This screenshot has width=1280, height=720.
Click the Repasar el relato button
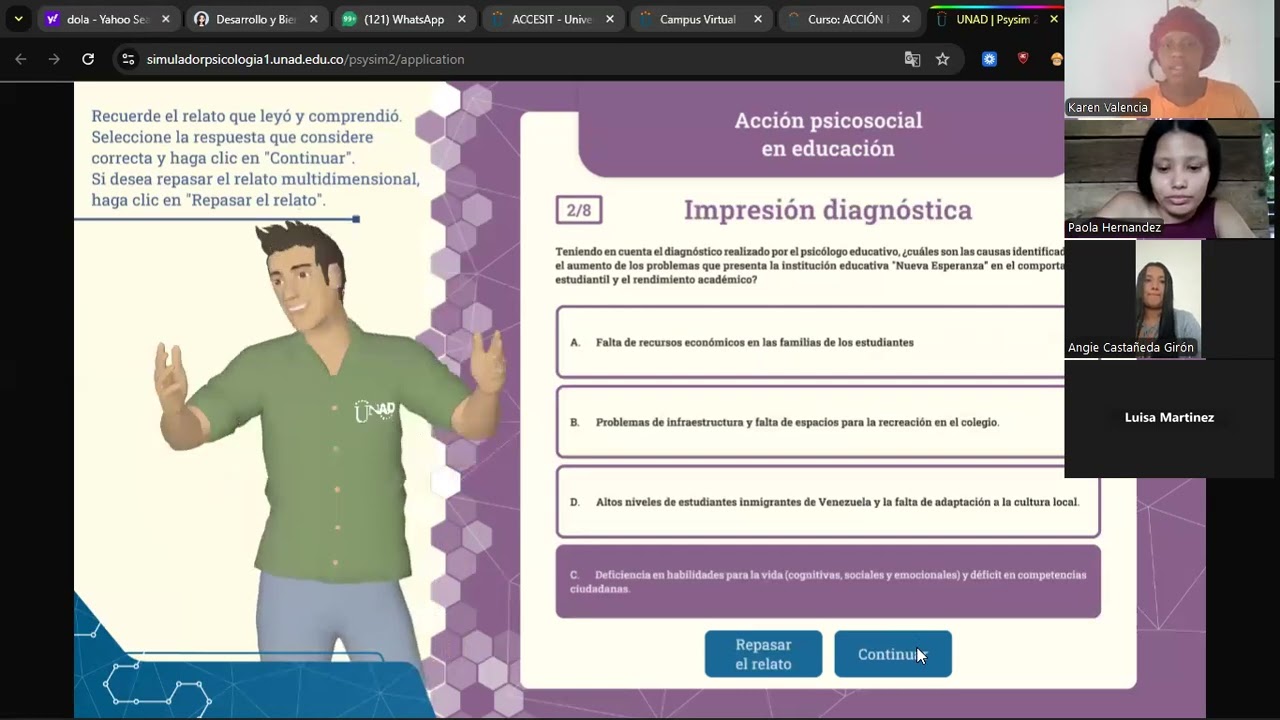(763, 654)
